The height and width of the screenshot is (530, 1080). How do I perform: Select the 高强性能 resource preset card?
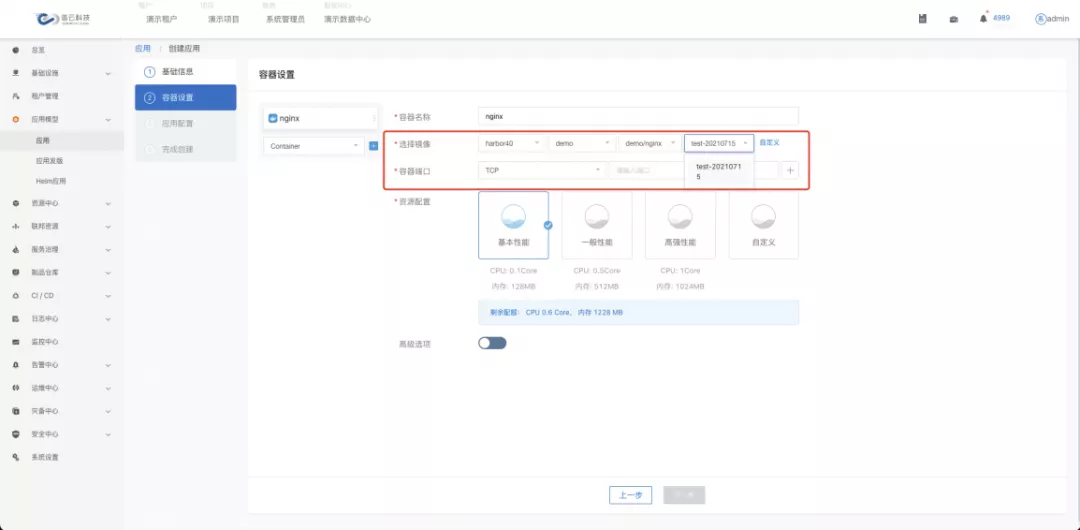pos(680,225)
